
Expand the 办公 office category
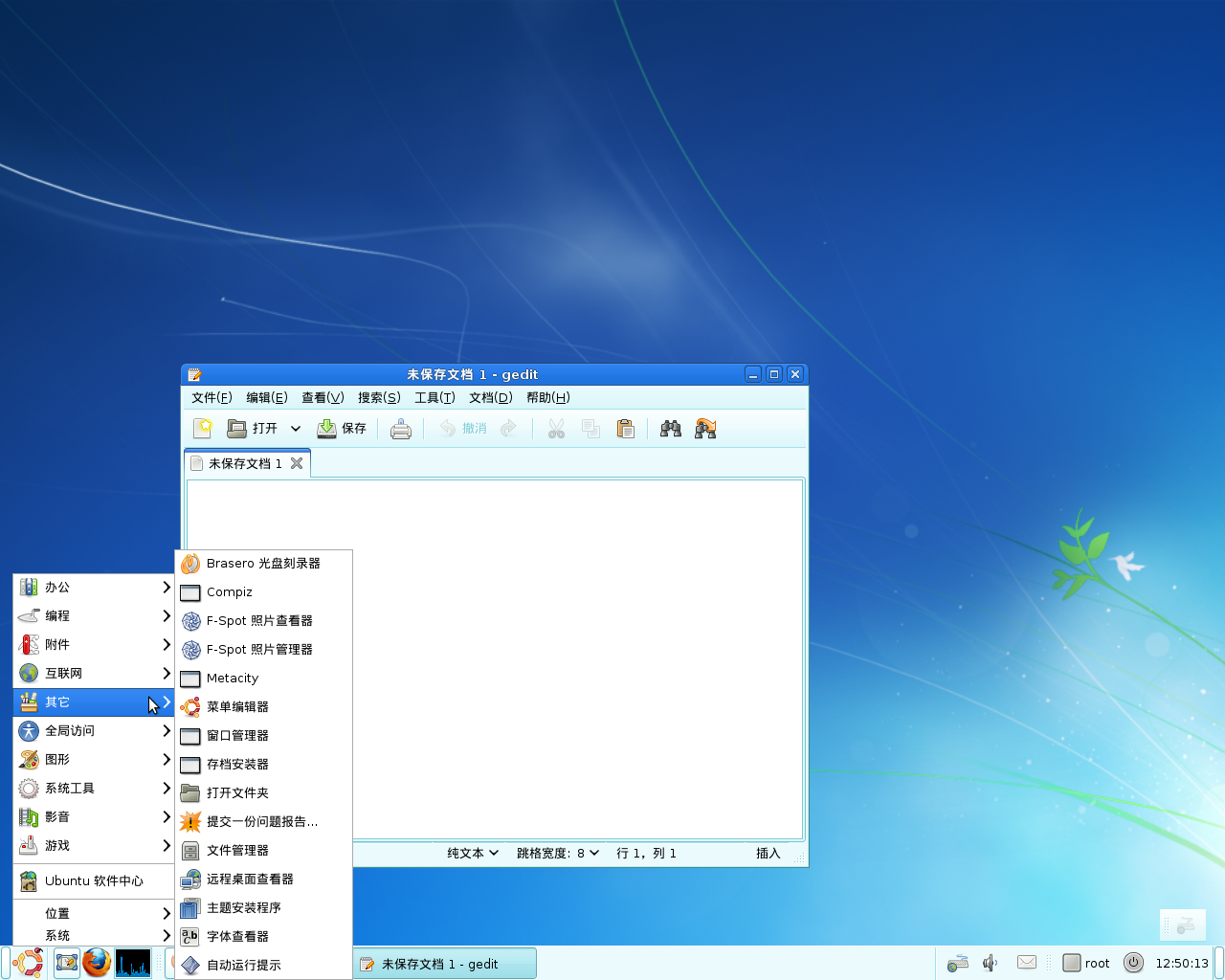coord(94,588)
